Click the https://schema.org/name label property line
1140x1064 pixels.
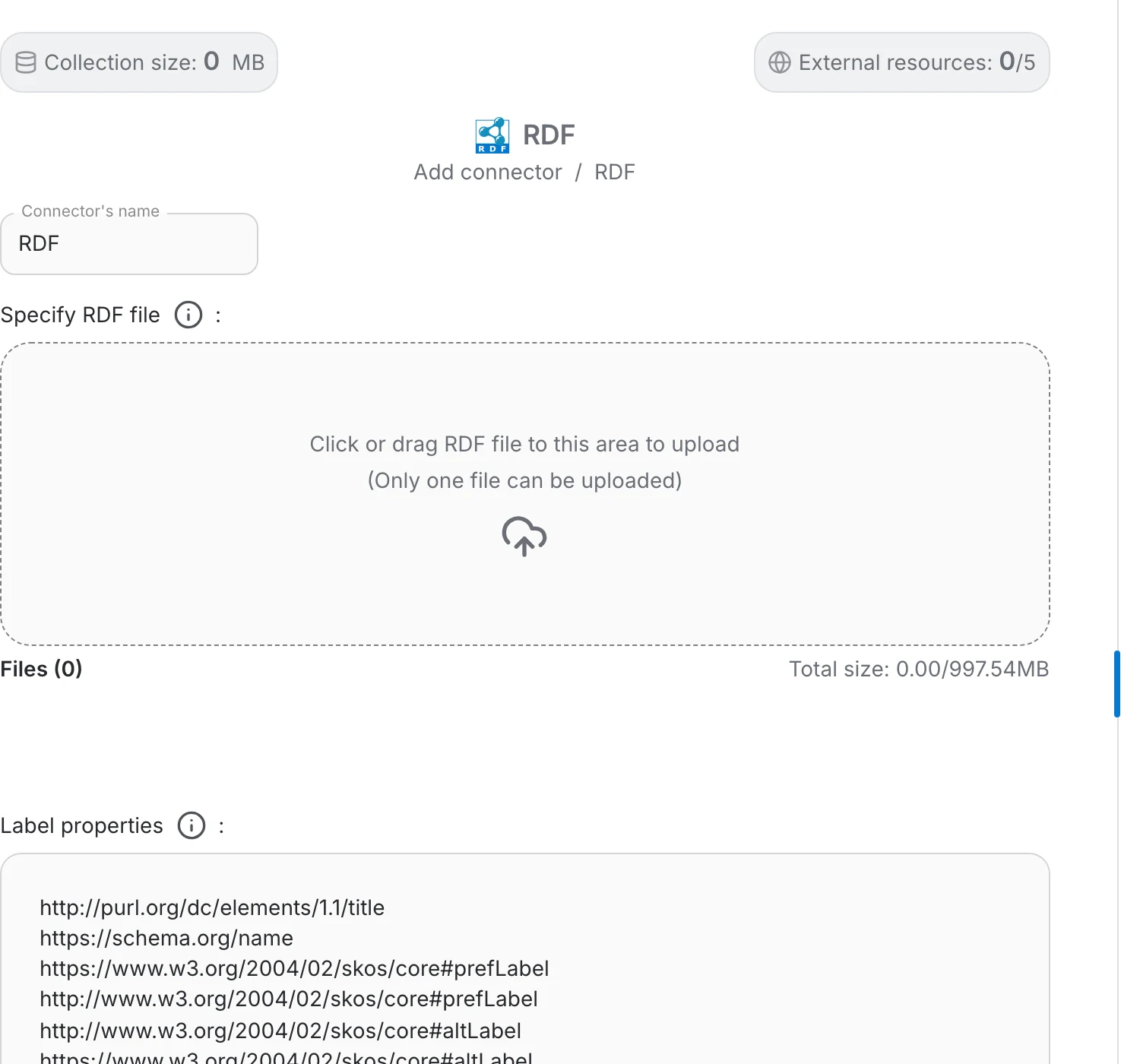[166, 938]
